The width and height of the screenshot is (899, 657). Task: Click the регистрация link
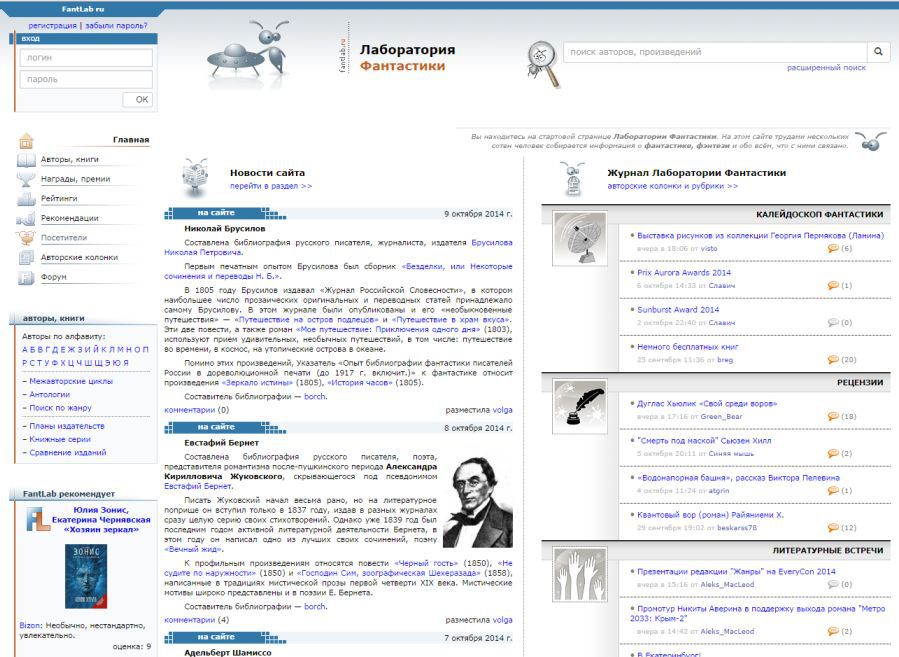pyautogui.click(x=52, y=25)
